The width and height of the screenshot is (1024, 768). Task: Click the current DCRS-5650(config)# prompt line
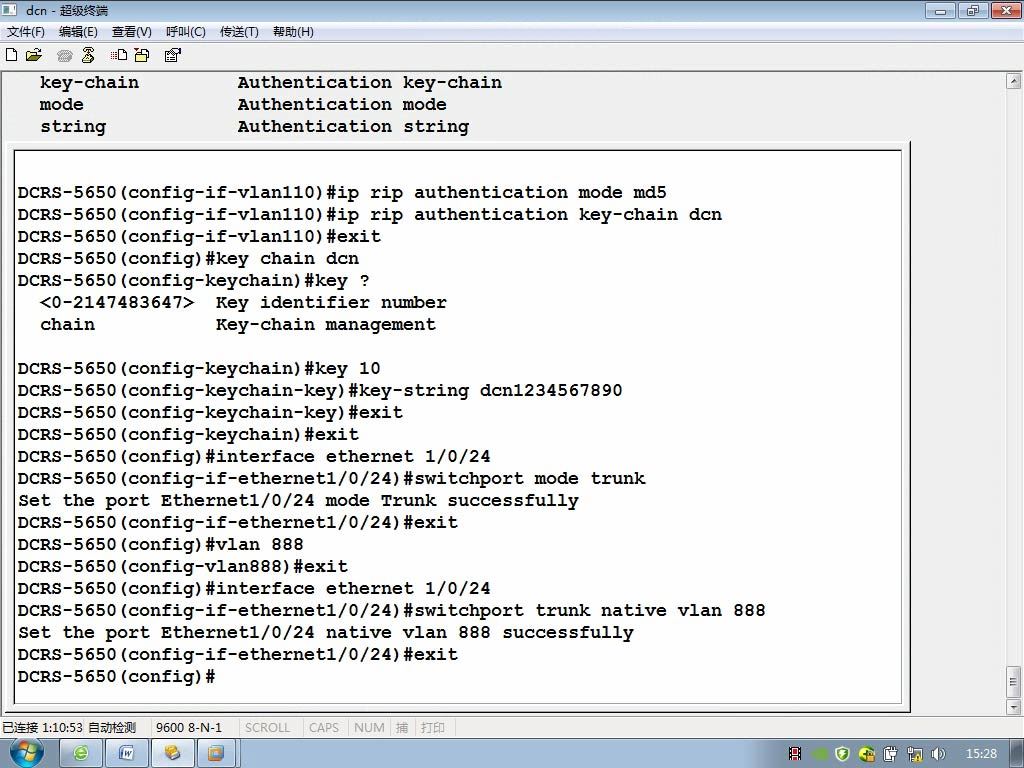[116, 676]
